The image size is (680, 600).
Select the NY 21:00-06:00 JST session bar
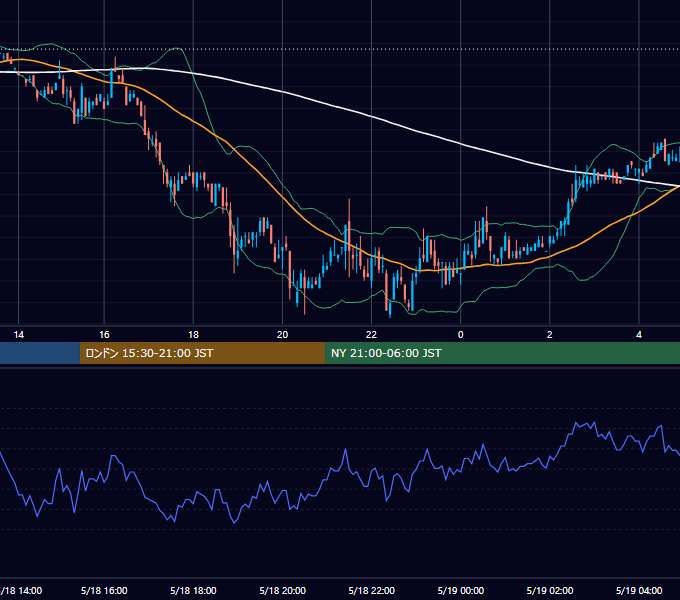502,353
